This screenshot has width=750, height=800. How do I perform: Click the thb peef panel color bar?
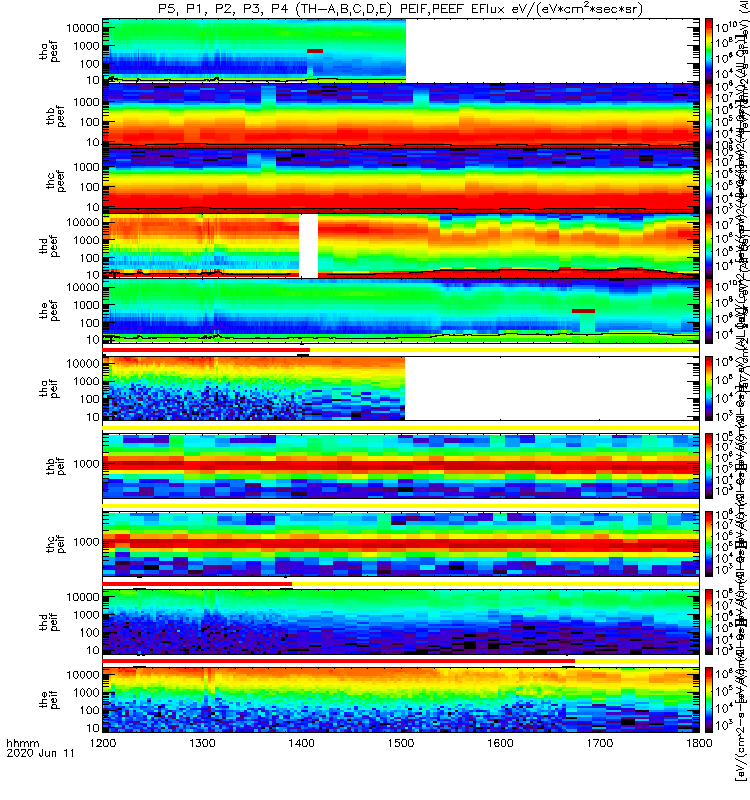point(709,115)
